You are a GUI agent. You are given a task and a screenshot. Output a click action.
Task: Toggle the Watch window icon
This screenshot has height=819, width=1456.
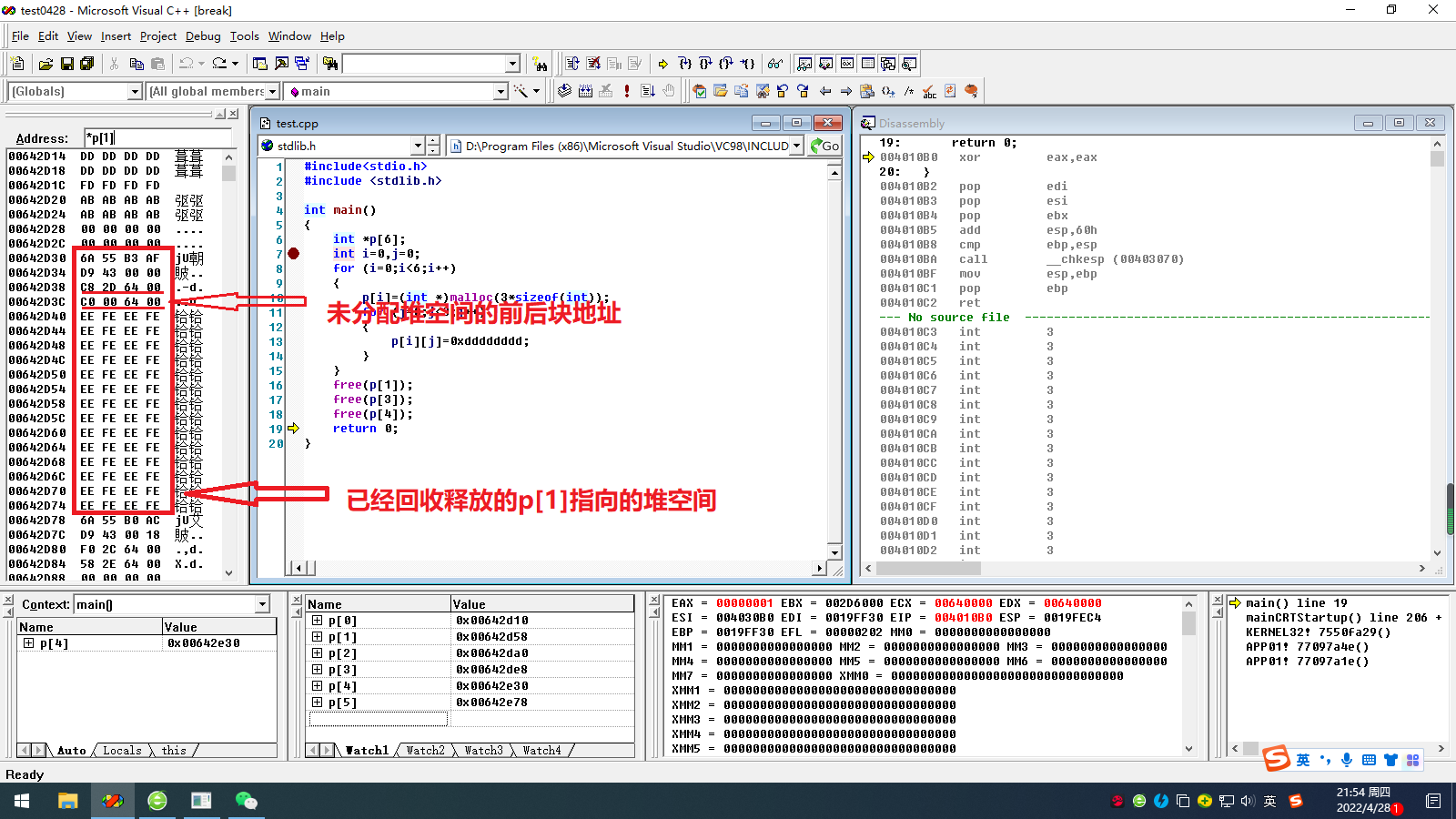pyautogui.click(x=804, y=64)
